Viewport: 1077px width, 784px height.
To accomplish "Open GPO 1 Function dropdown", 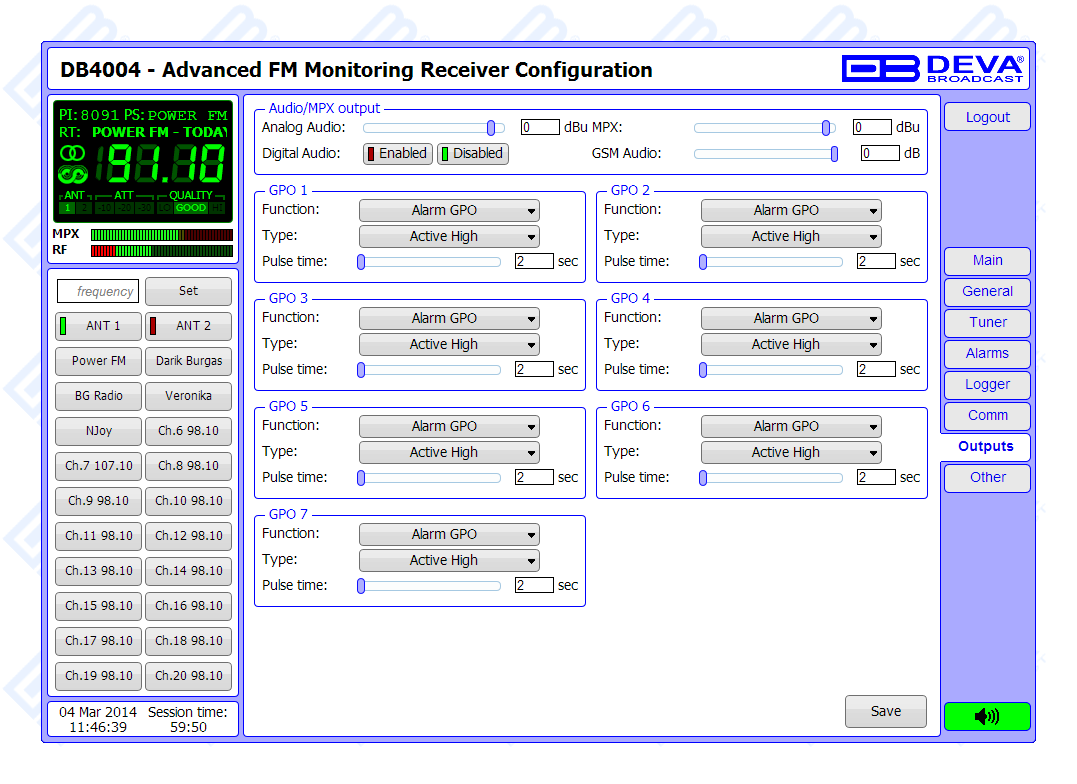I will click(449, 211).
